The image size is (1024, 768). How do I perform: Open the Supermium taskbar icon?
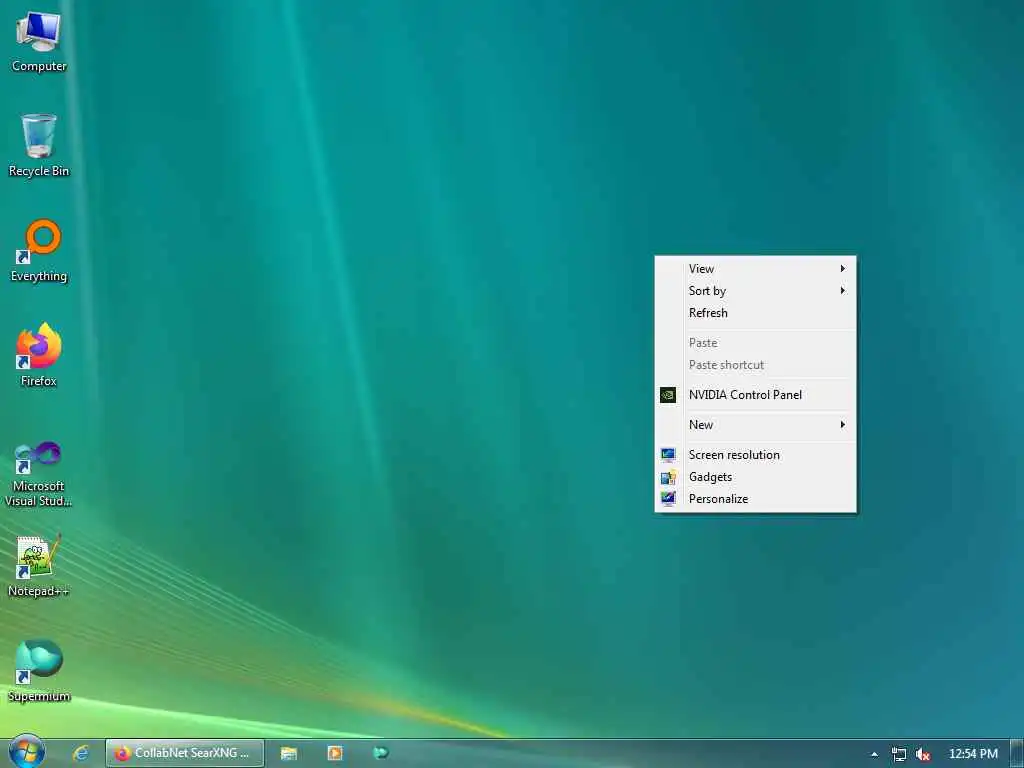tap(381, 753)
